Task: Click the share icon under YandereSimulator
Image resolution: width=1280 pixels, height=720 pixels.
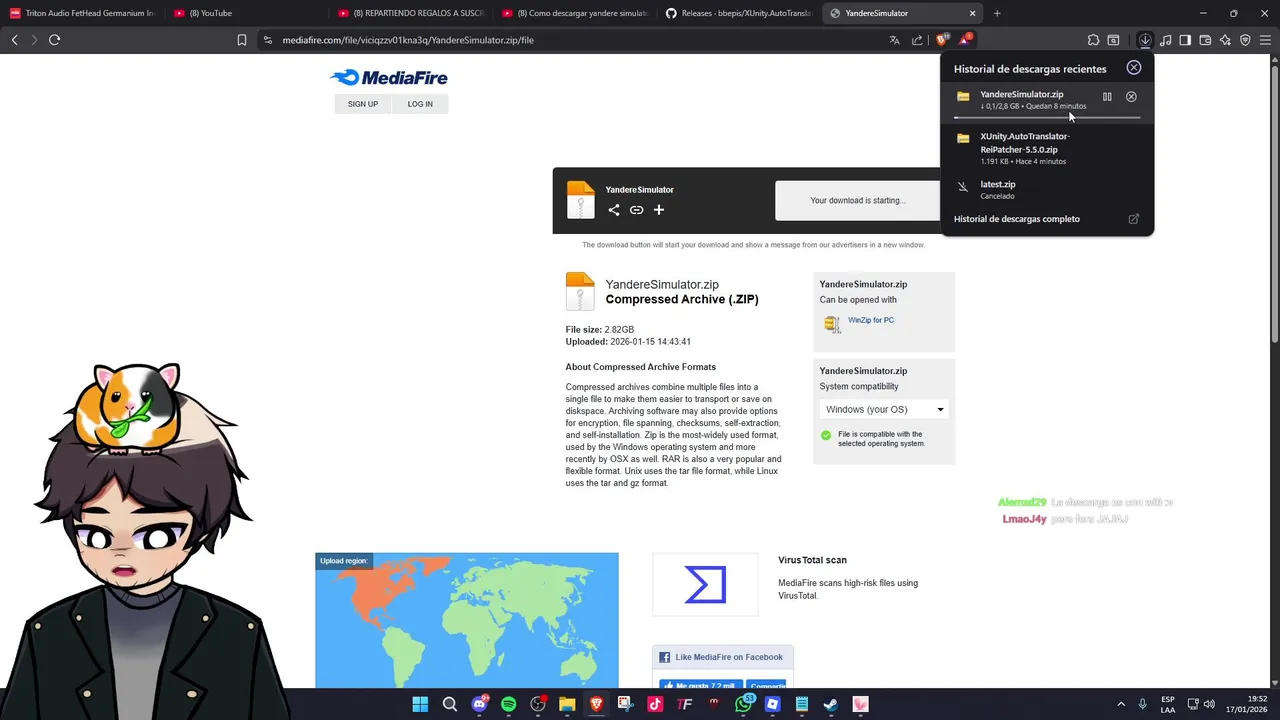Action: pyautogui.click(x=614, y=210)
